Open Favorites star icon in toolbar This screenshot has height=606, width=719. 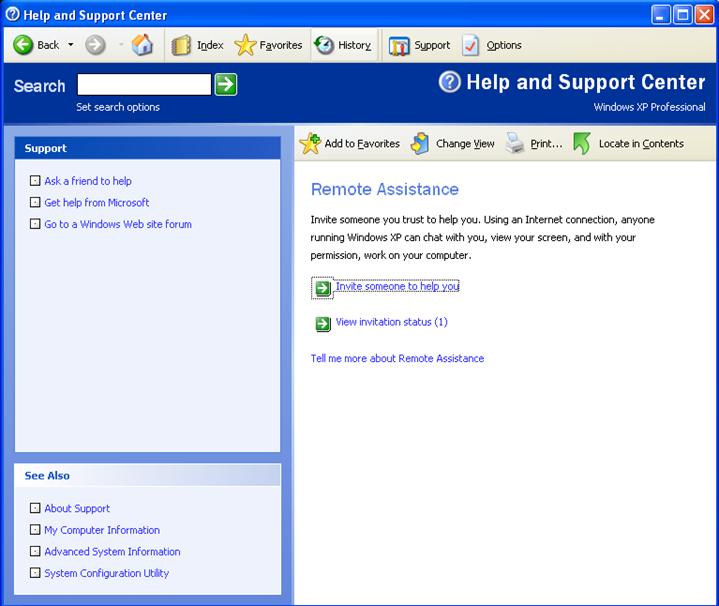pos(245,45)
